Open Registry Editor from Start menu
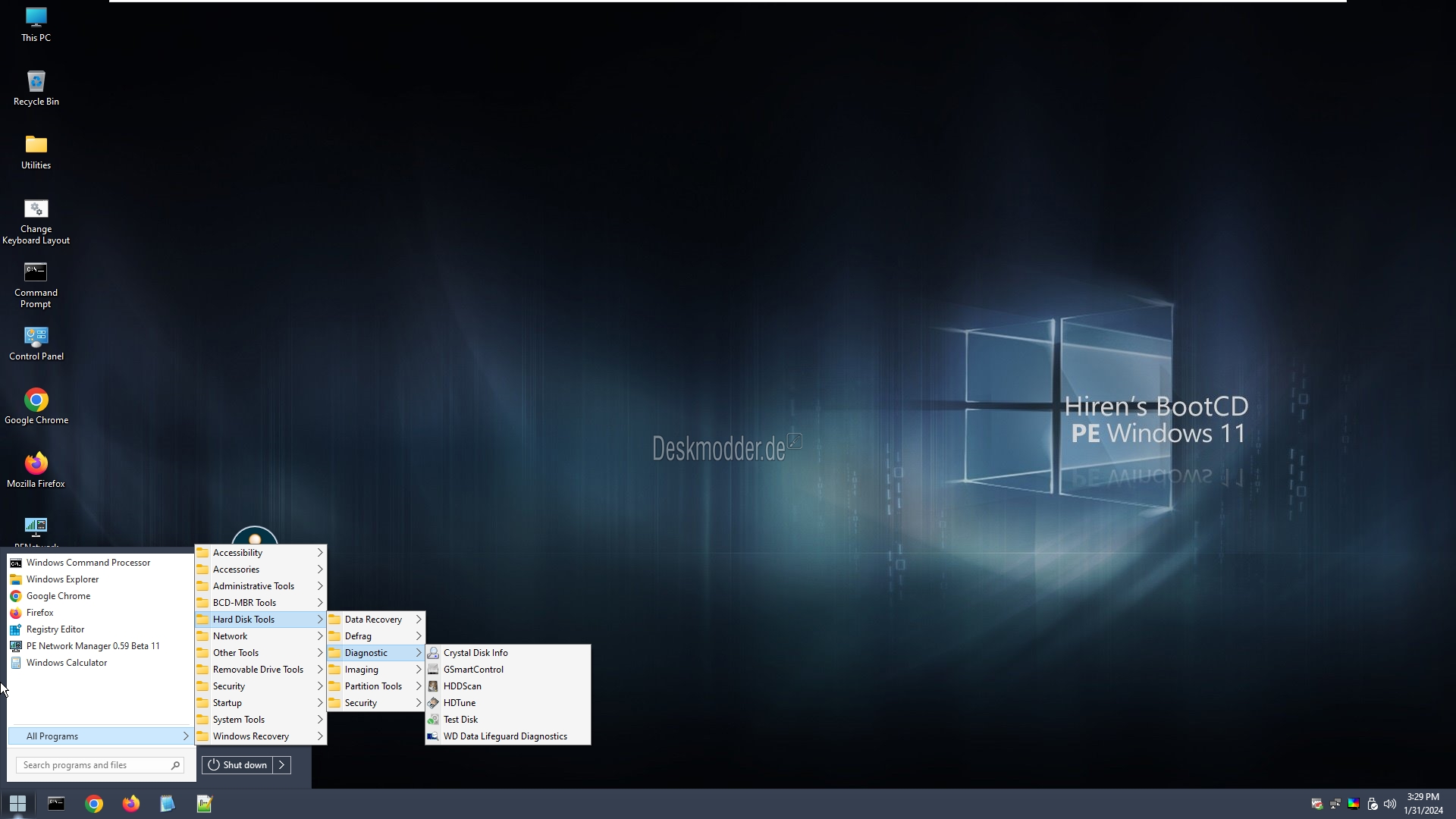The width and height of the screenshot is (1456, 819). (x=100, y=629)
